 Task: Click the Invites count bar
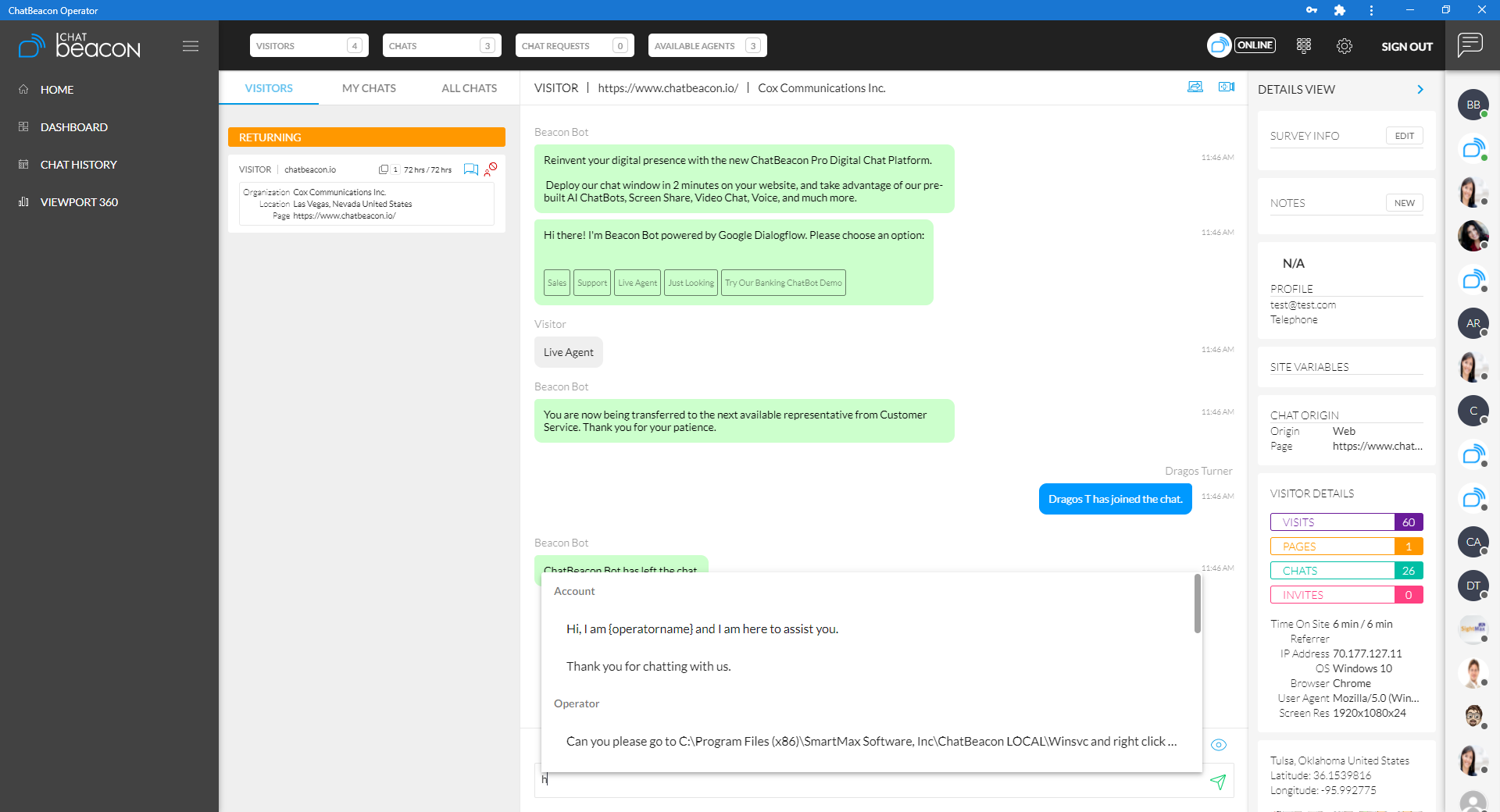[1346, 595]
